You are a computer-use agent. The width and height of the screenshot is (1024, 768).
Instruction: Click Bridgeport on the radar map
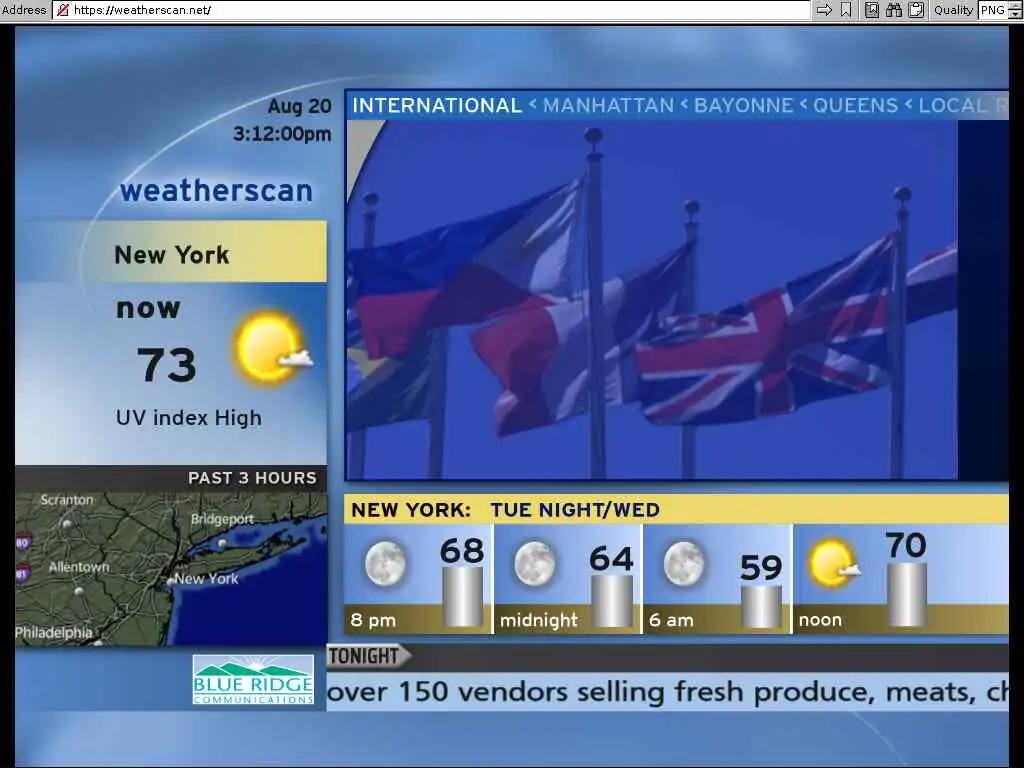click(222, 519)
